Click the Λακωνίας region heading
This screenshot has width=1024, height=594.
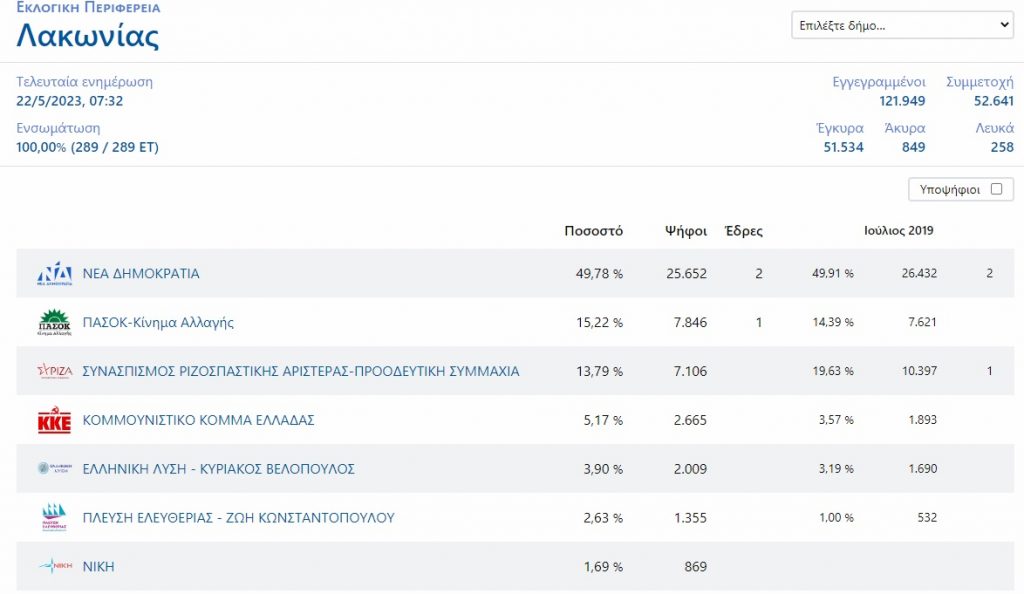(88, 36)
